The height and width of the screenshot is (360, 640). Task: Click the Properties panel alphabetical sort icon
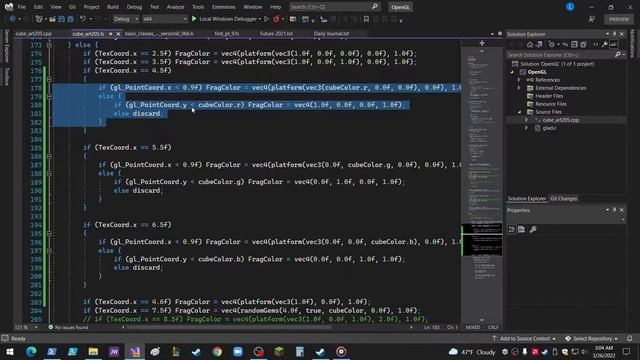point(521,229)
